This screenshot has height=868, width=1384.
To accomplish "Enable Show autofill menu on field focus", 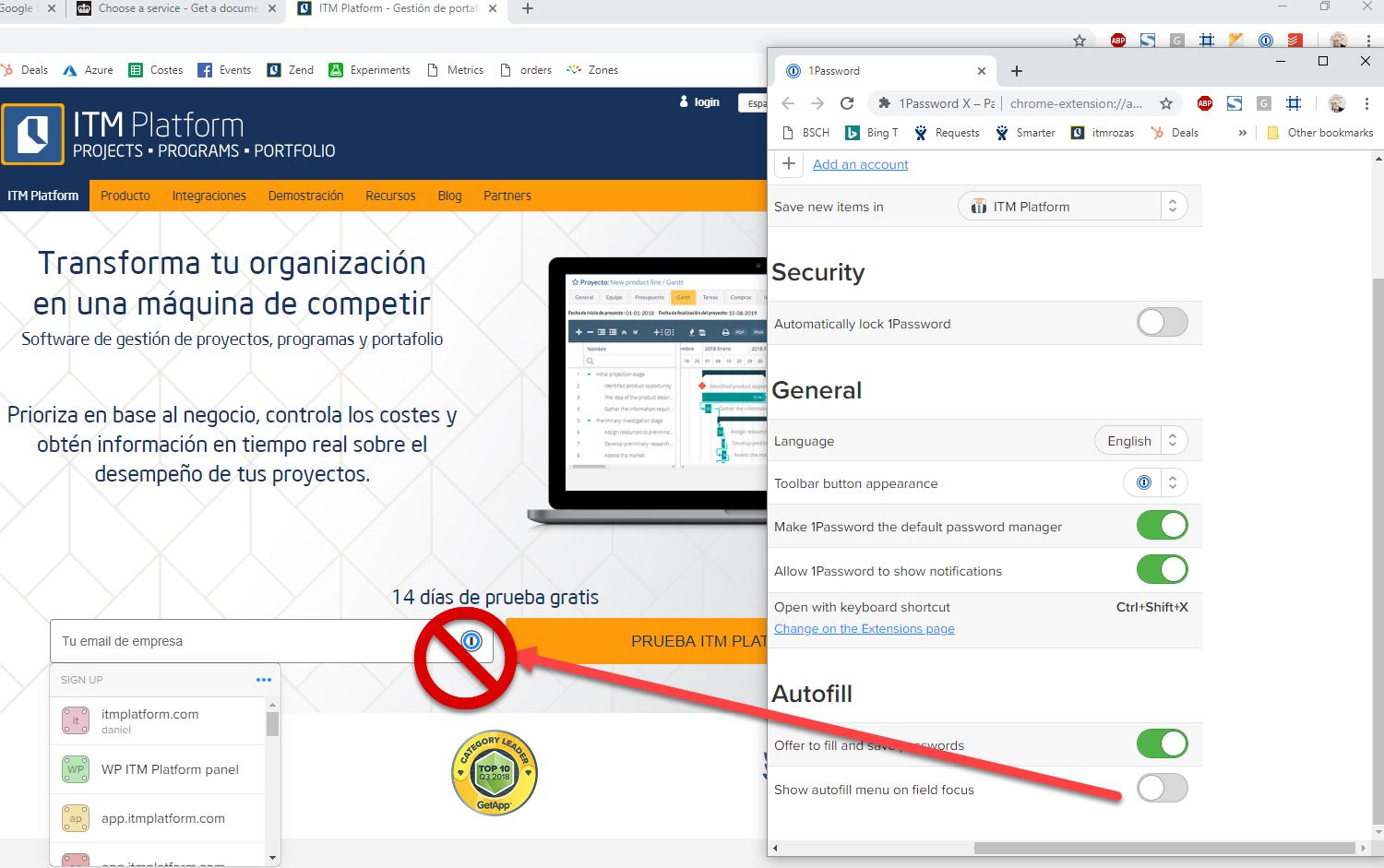I will point(1162,787).
